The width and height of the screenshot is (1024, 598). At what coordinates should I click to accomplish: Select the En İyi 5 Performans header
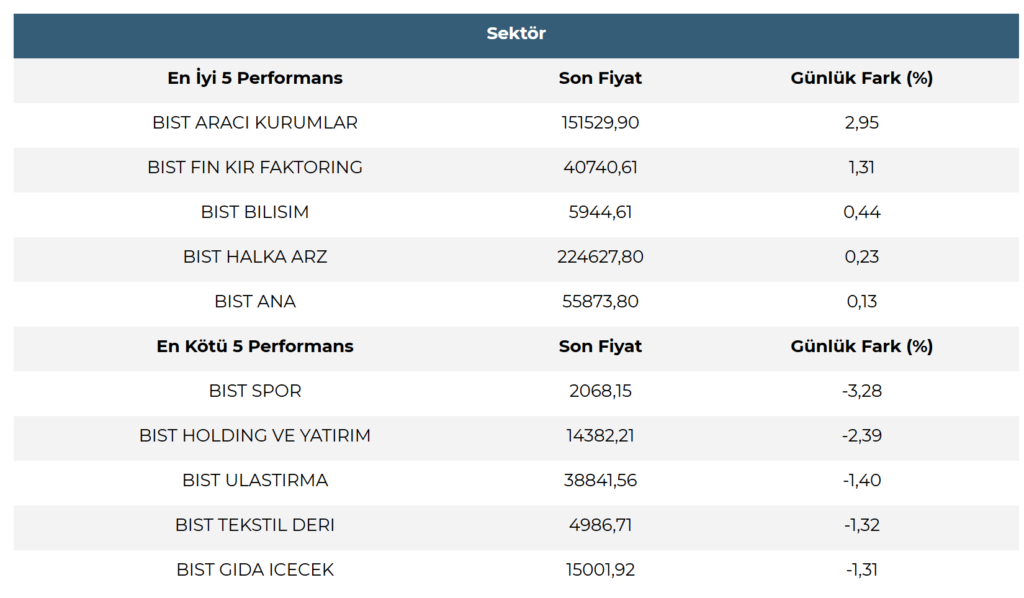(x=255, y=78)
